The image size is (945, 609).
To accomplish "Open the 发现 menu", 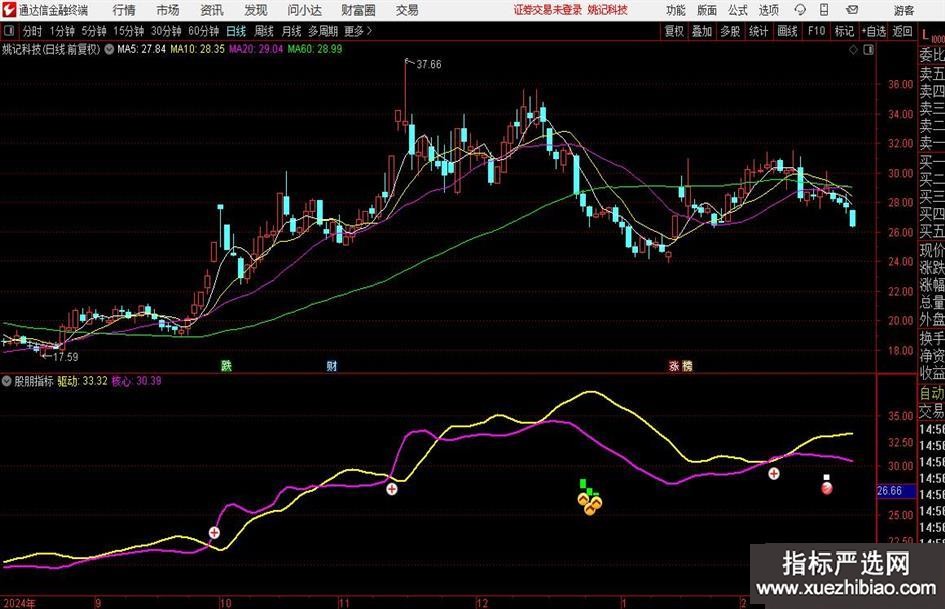I will tap(256, 10).
